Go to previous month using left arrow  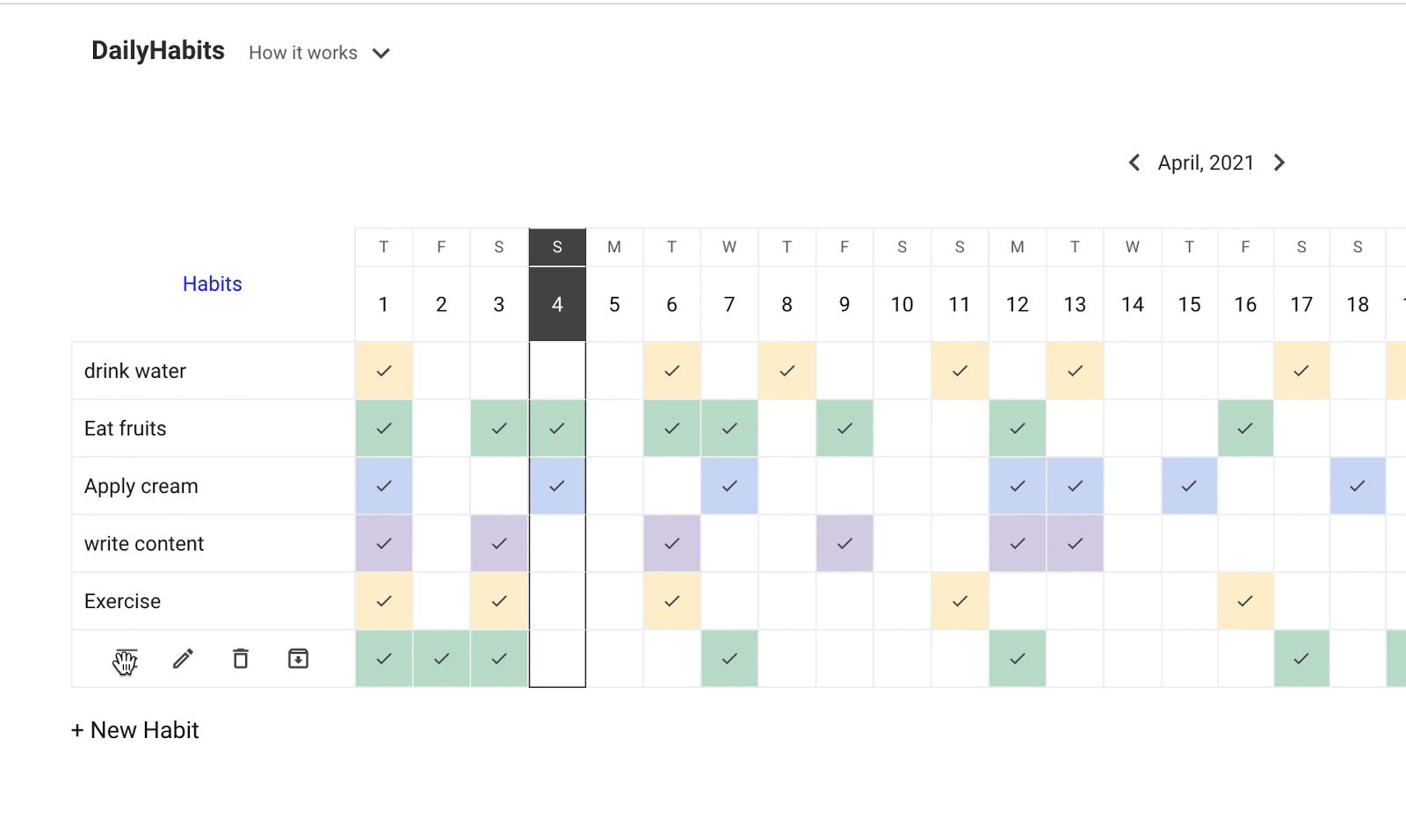1134,163
